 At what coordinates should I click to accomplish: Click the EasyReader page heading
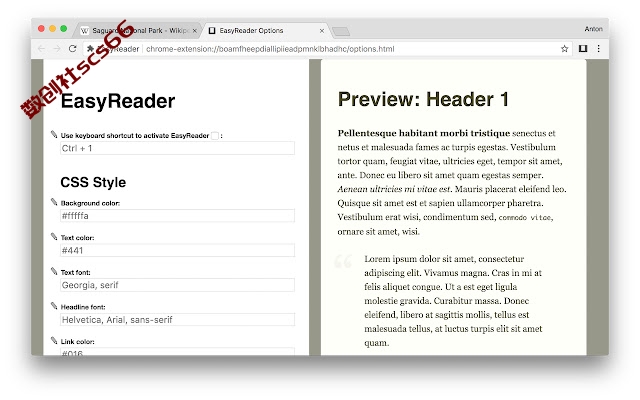[118, 101]
